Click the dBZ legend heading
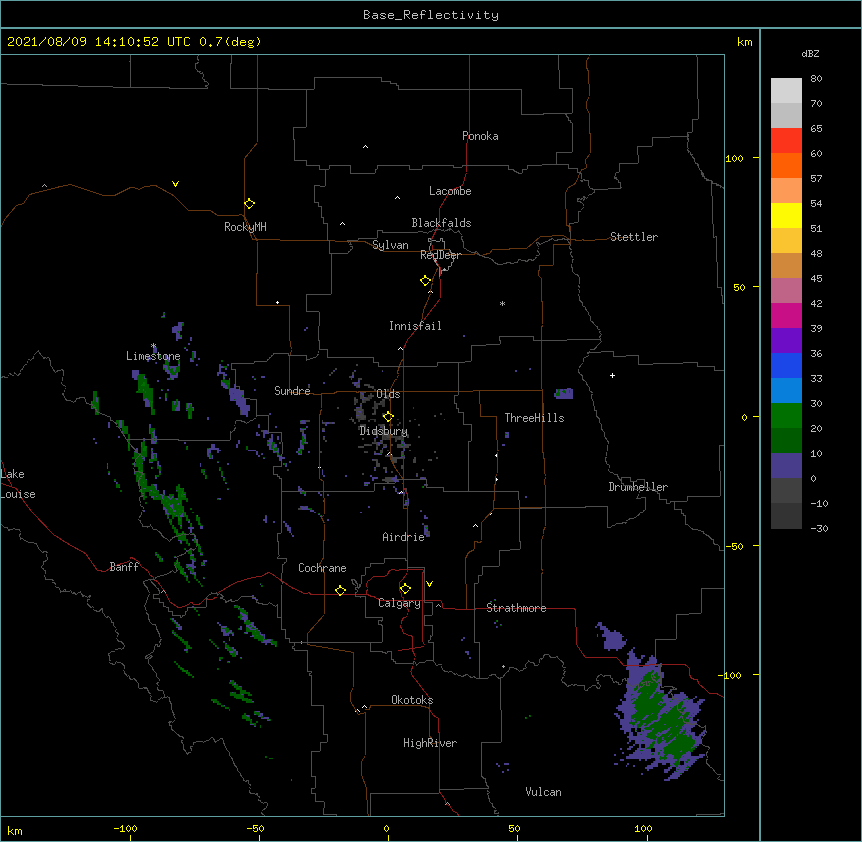Image resolution: width=862 pixels, height=842 pixels. 810,53
